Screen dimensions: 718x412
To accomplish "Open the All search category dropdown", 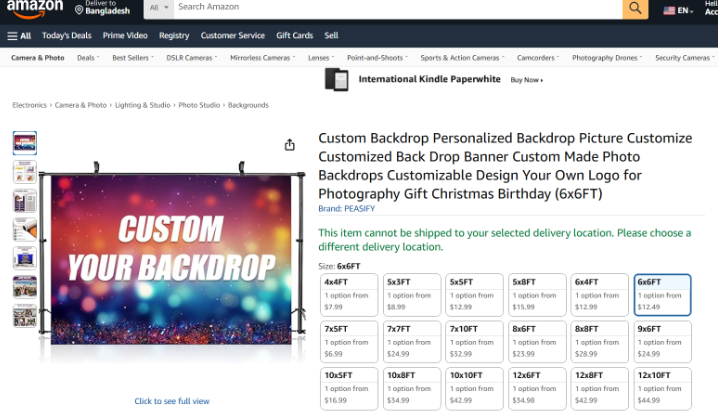I will (x=157, y=7).
